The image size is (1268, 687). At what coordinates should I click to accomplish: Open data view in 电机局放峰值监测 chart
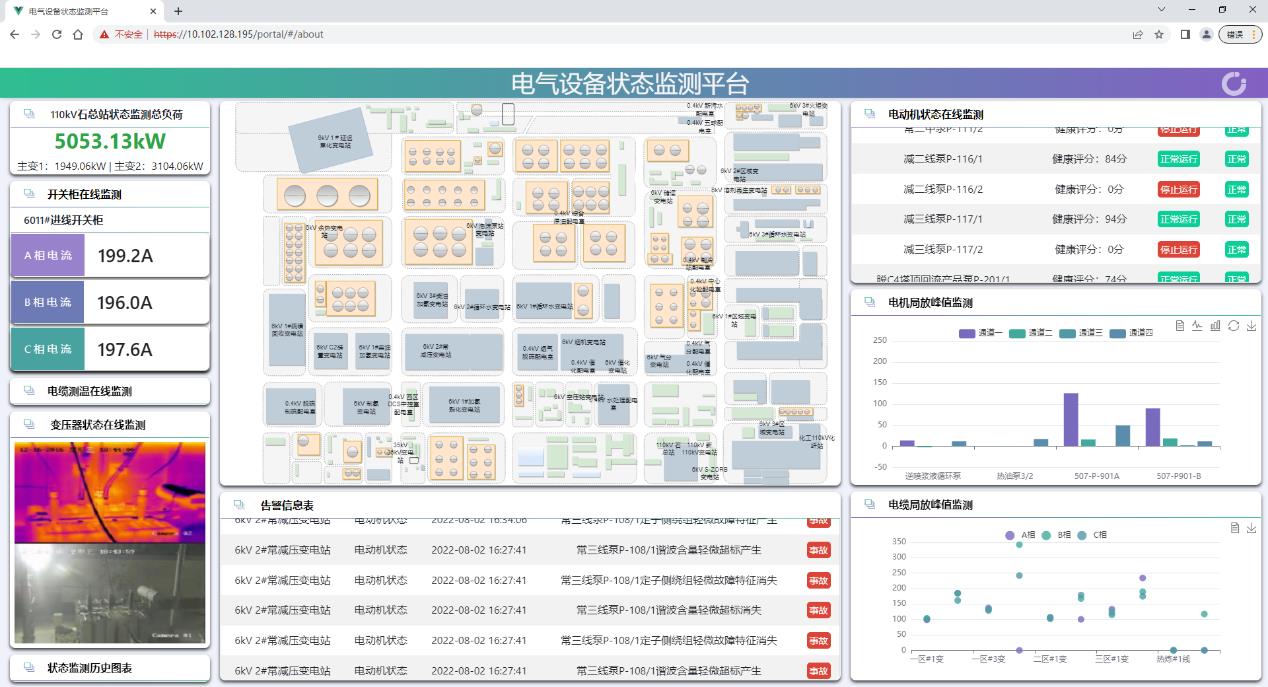(x=1180, y=326)
